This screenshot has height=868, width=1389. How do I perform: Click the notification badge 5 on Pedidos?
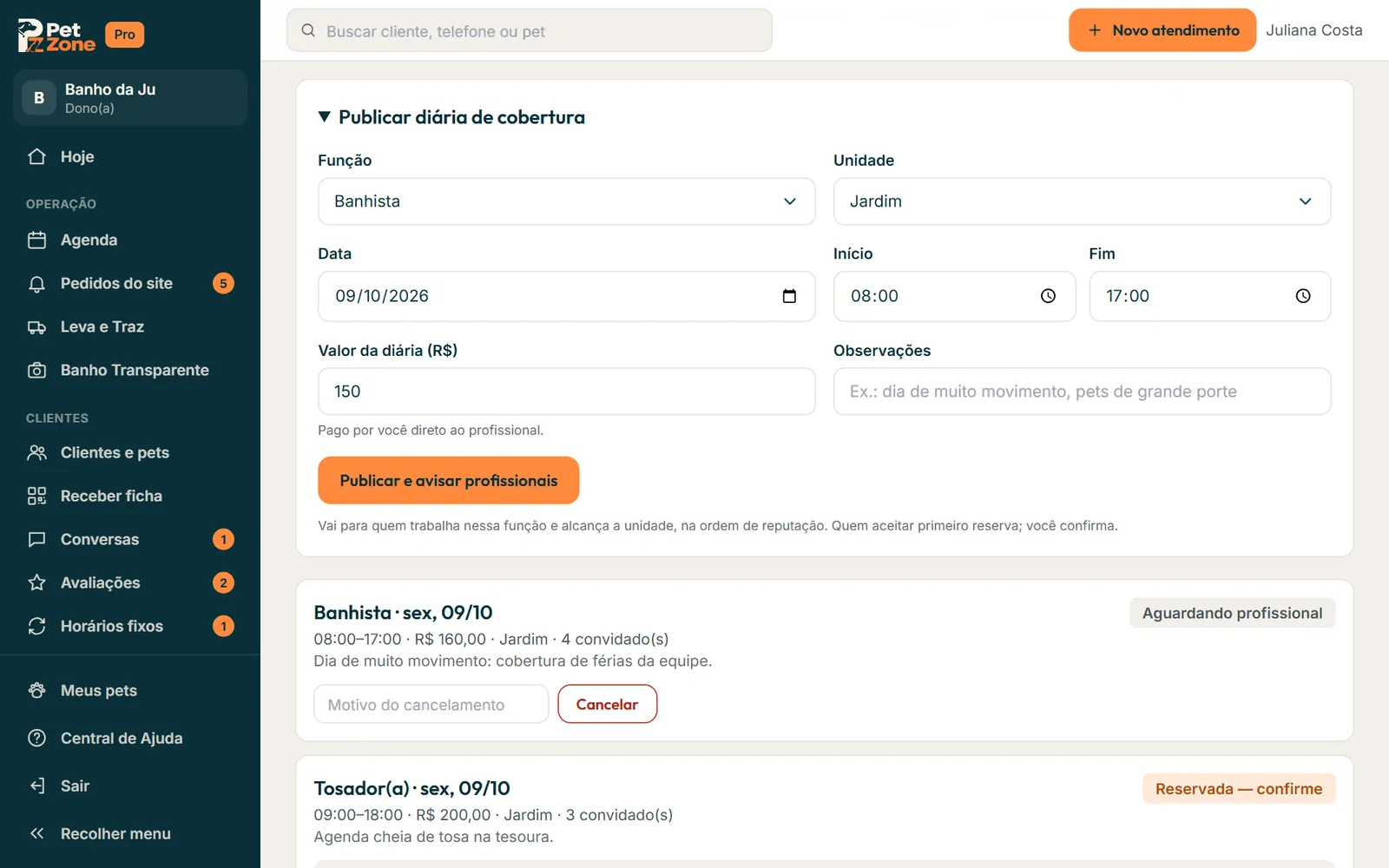point(223,283)
